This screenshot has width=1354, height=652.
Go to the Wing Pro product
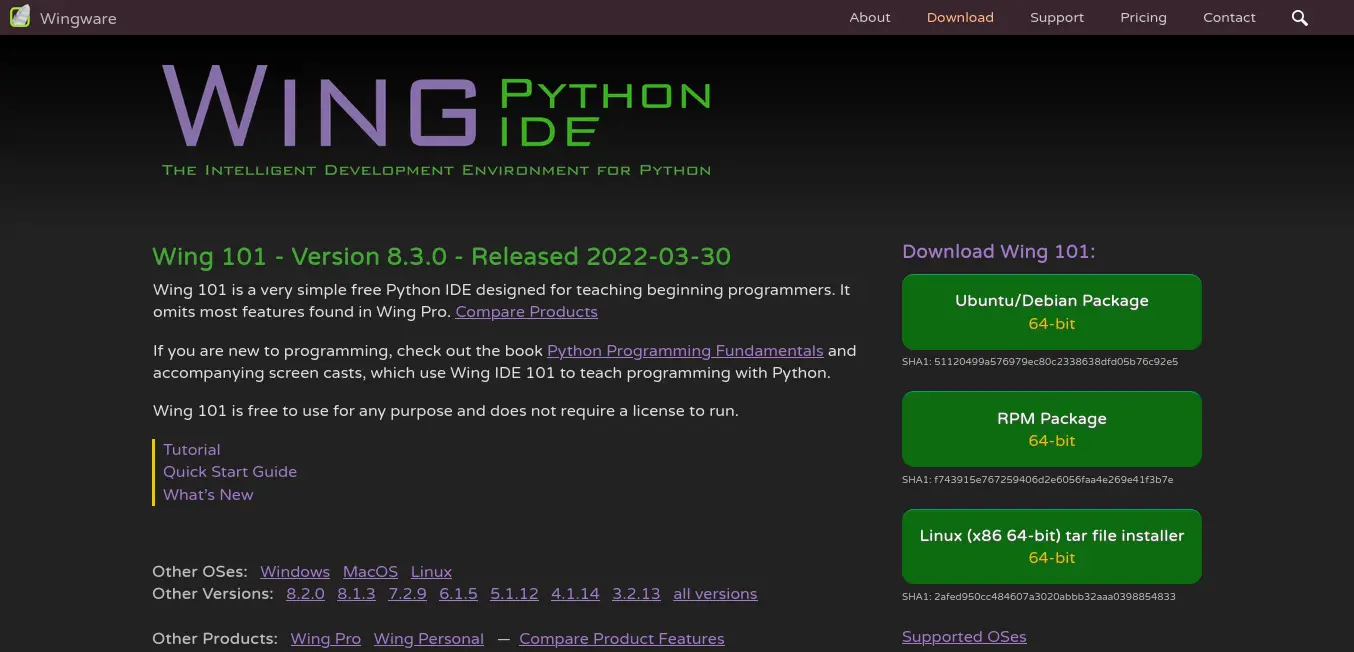coord(325,639)
